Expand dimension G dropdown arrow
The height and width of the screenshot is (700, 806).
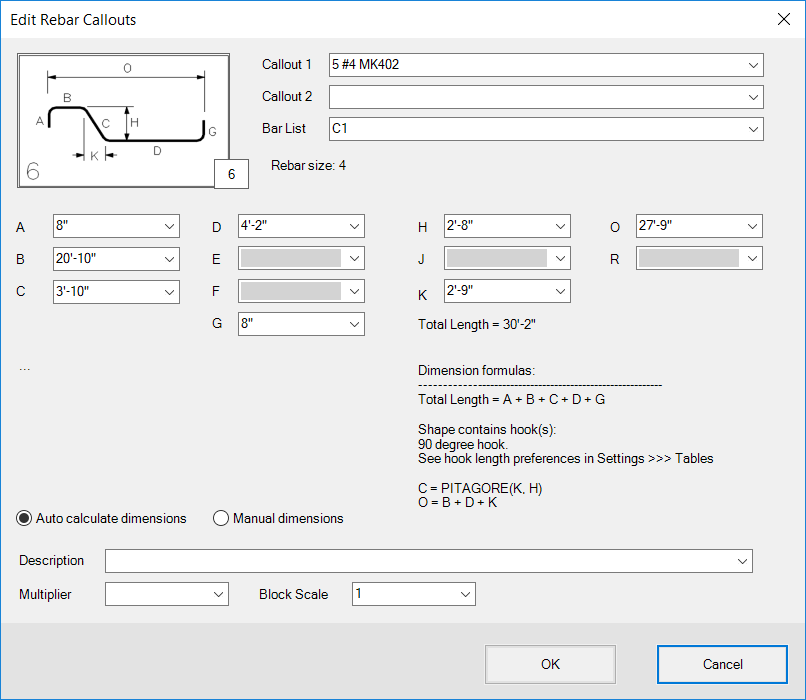pos(354,324)
